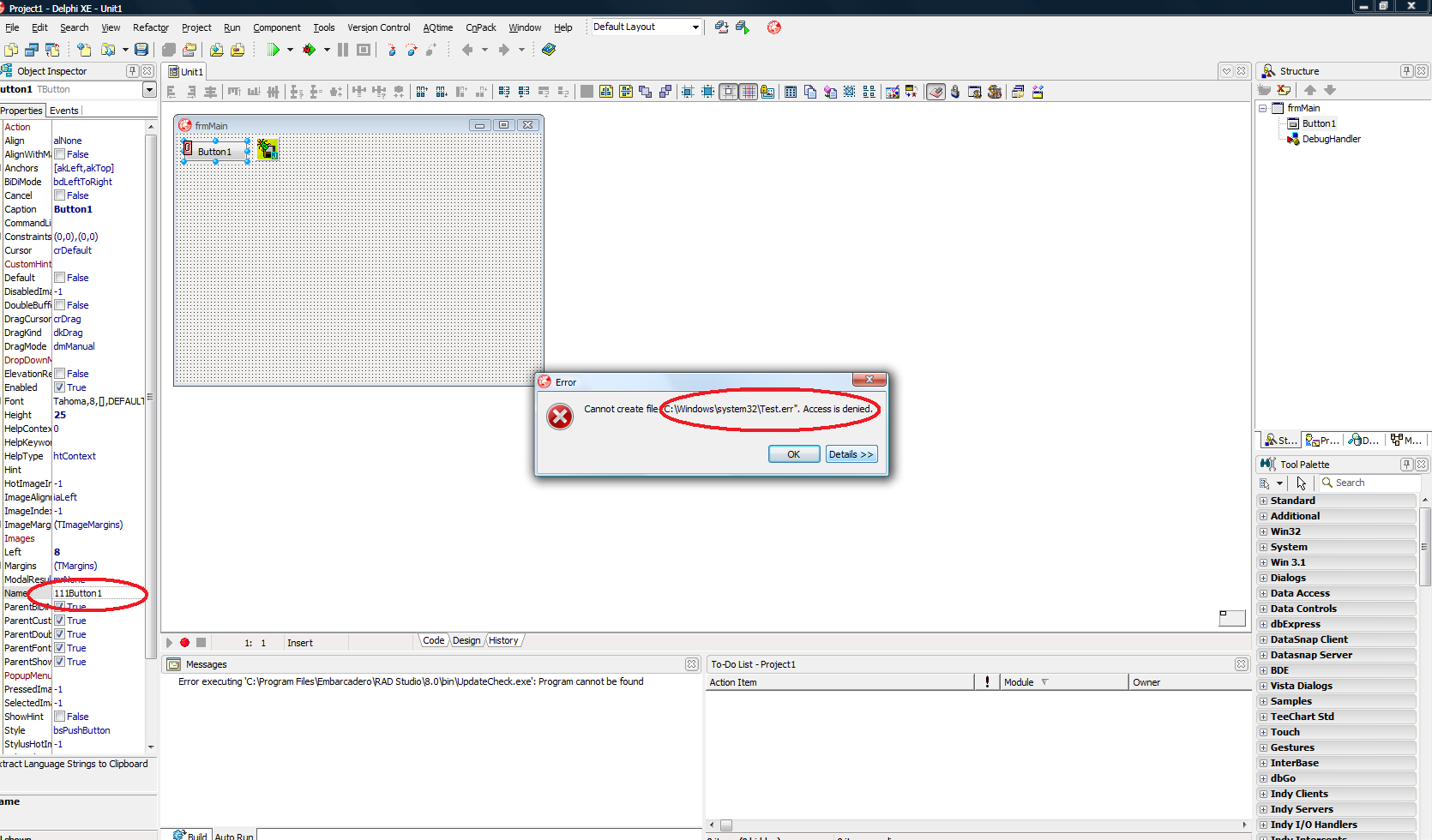Click the Help contents book icon

[x=549, y=50]
